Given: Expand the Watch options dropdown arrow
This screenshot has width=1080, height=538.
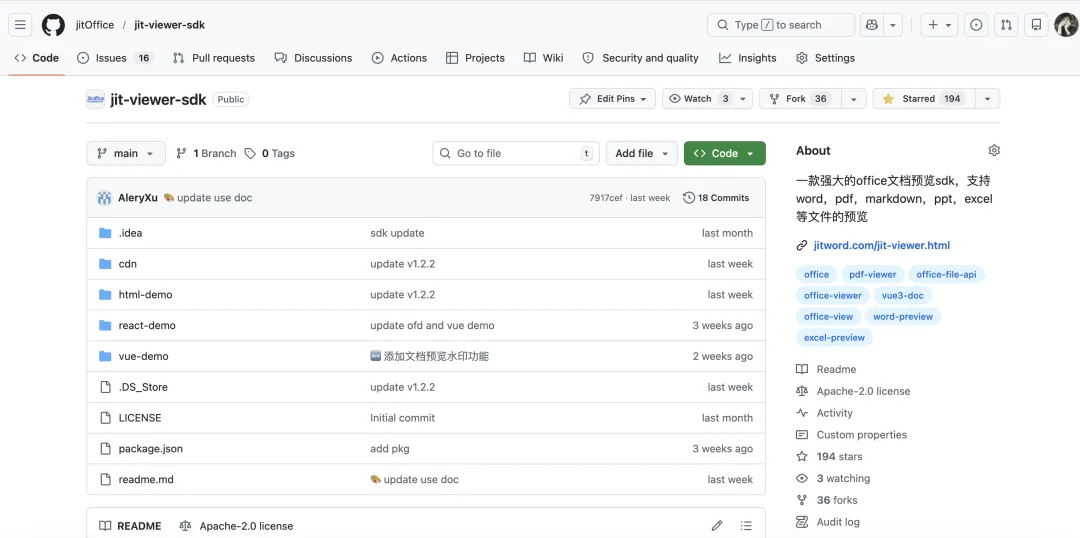Looking at the screenshot, I should [x=743, y=99].
